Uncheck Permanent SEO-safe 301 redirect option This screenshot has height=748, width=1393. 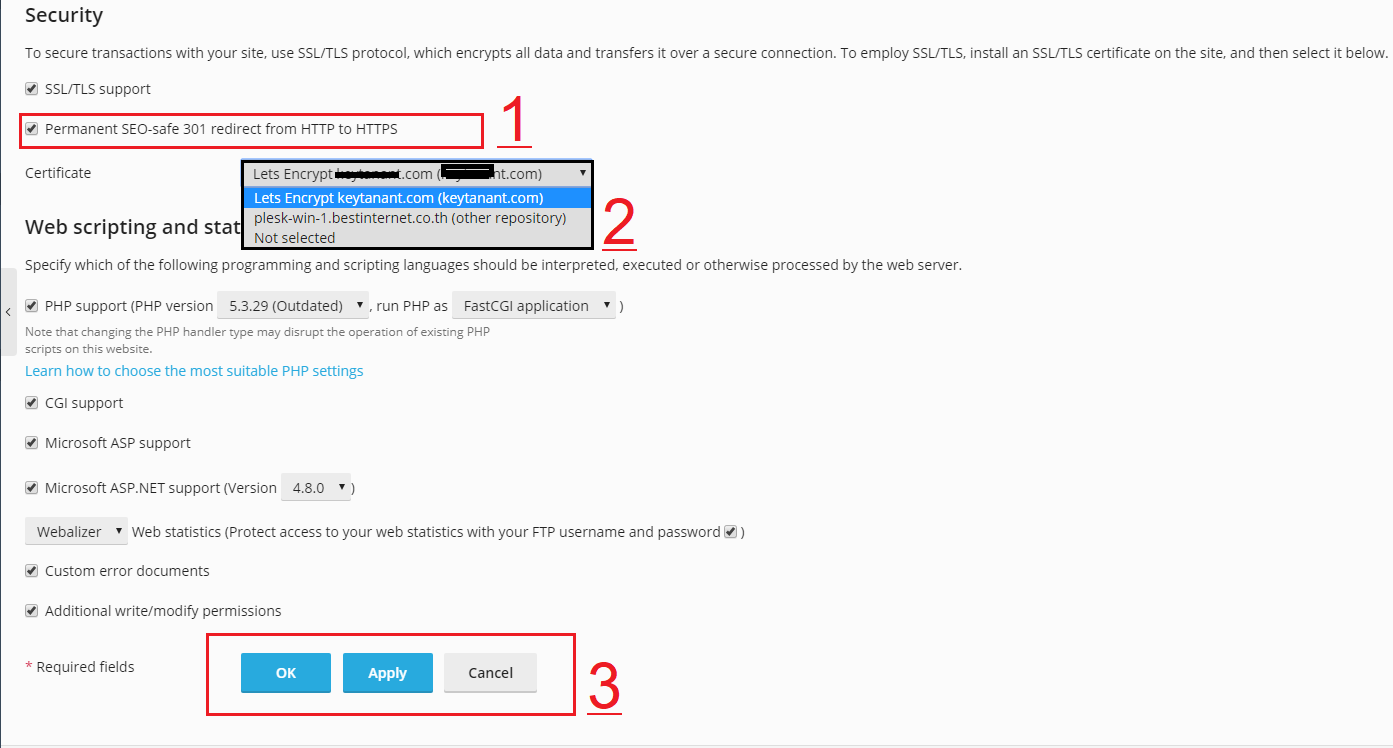[32, 129]
